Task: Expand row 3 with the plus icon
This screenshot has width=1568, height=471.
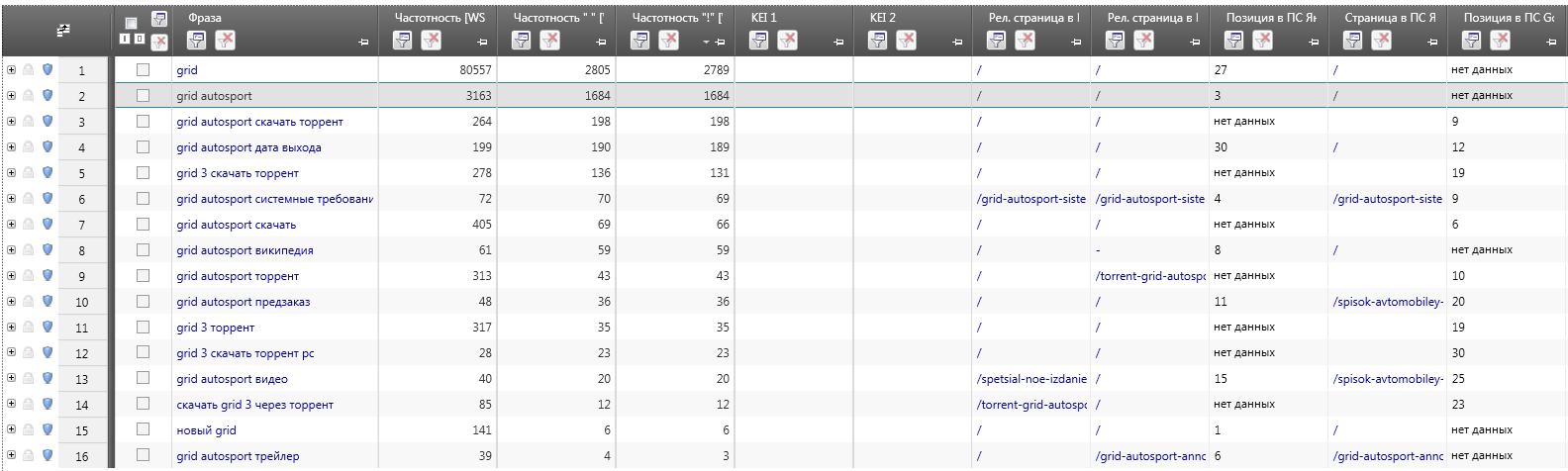Action: tap(11, 121)
